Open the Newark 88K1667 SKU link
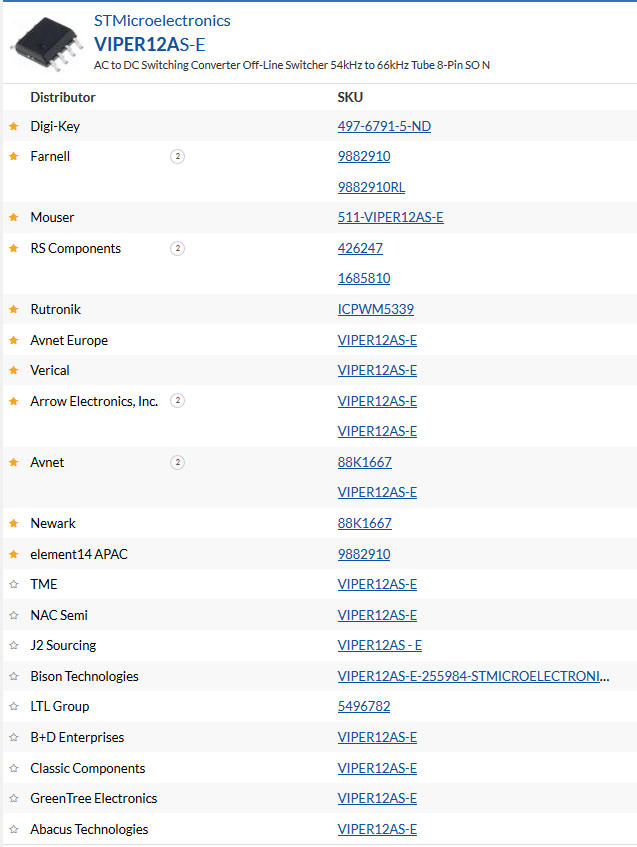The width and height of the screenshot is (637, 847). [x=365, y=523]
